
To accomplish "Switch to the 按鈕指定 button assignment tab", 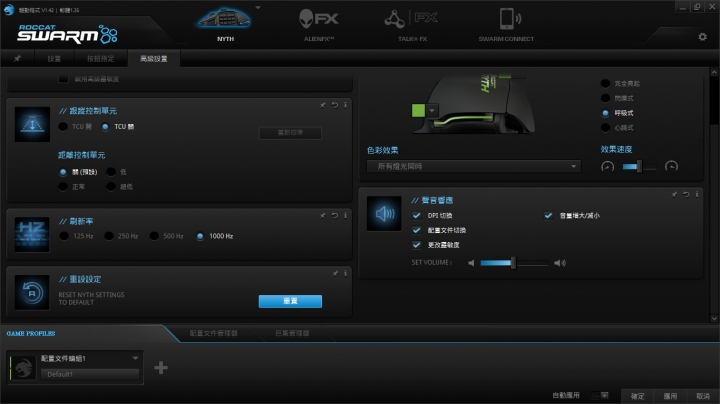I will 101,59.
